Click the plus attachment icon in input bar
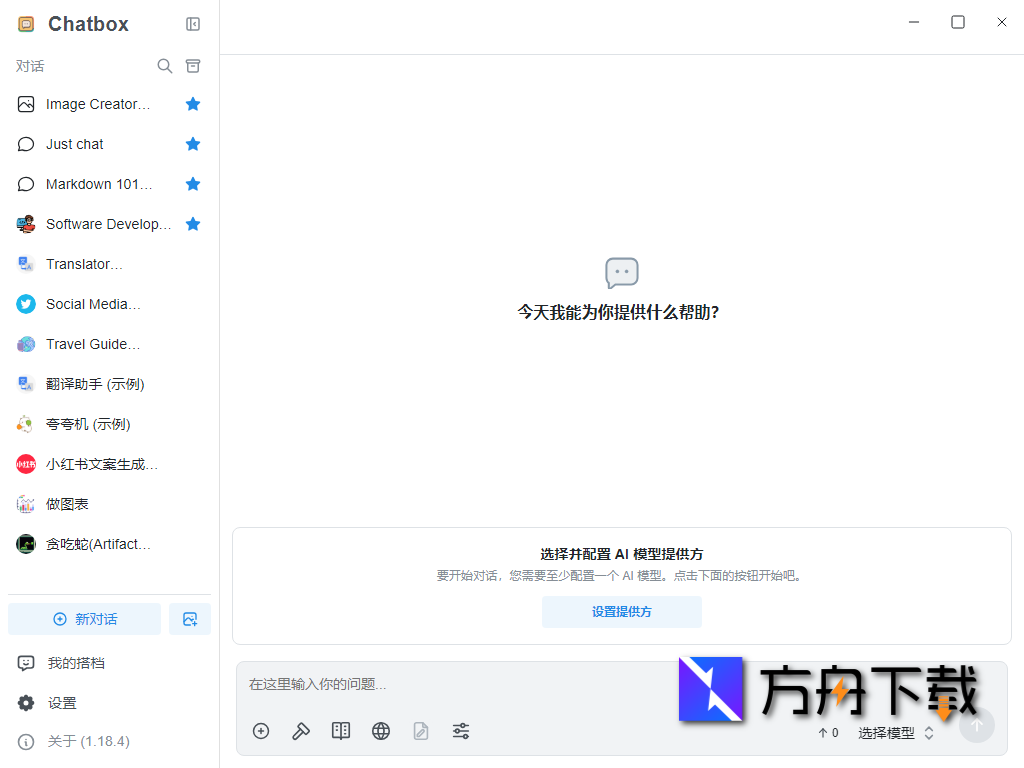The height and width of the screenshot is (768, 1024). click(x=261, y=731)
